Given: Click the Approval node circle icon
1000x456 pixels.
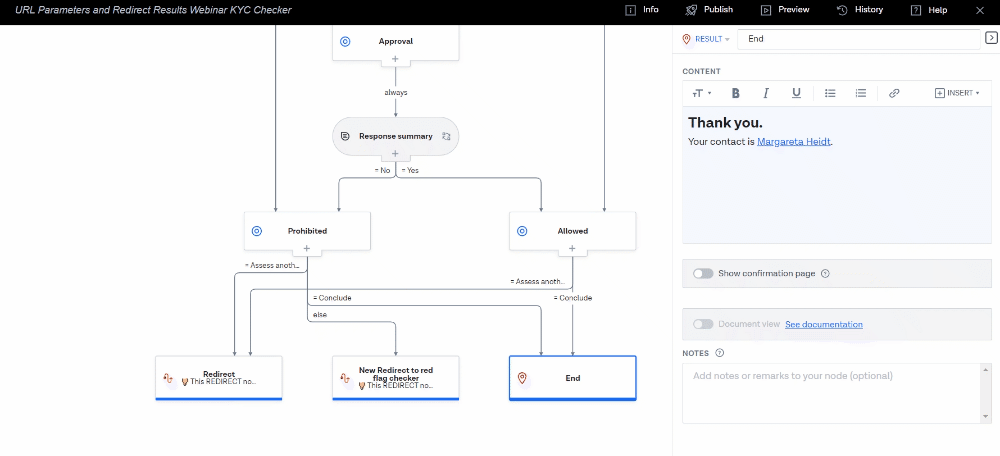Looking at the screenshot, I should point(344,41).
